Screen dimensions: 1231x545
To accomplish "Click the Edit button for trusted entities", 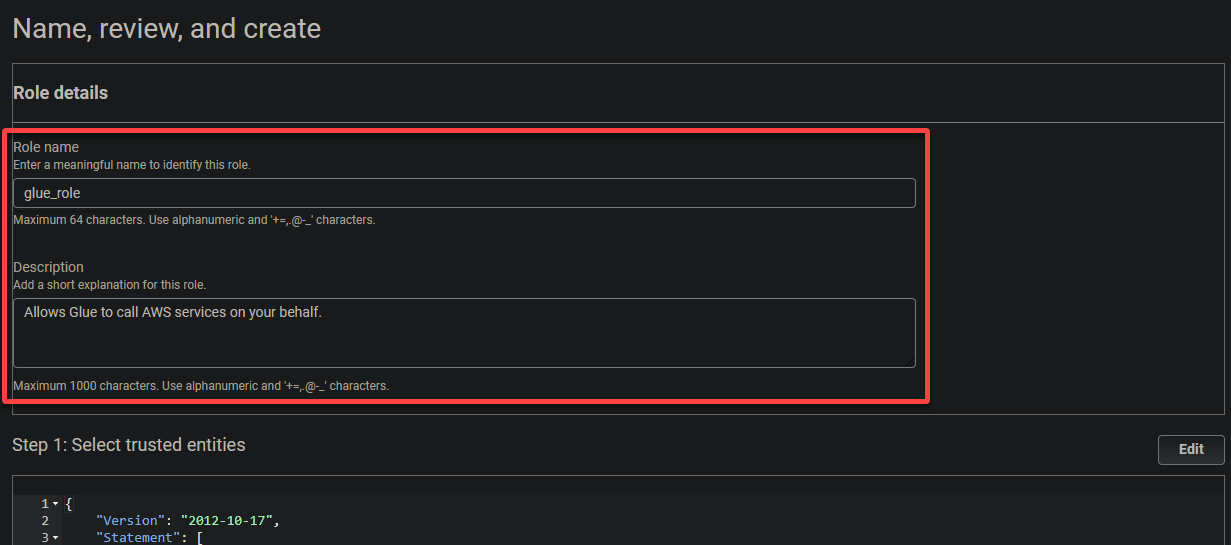I will 1191,449.
